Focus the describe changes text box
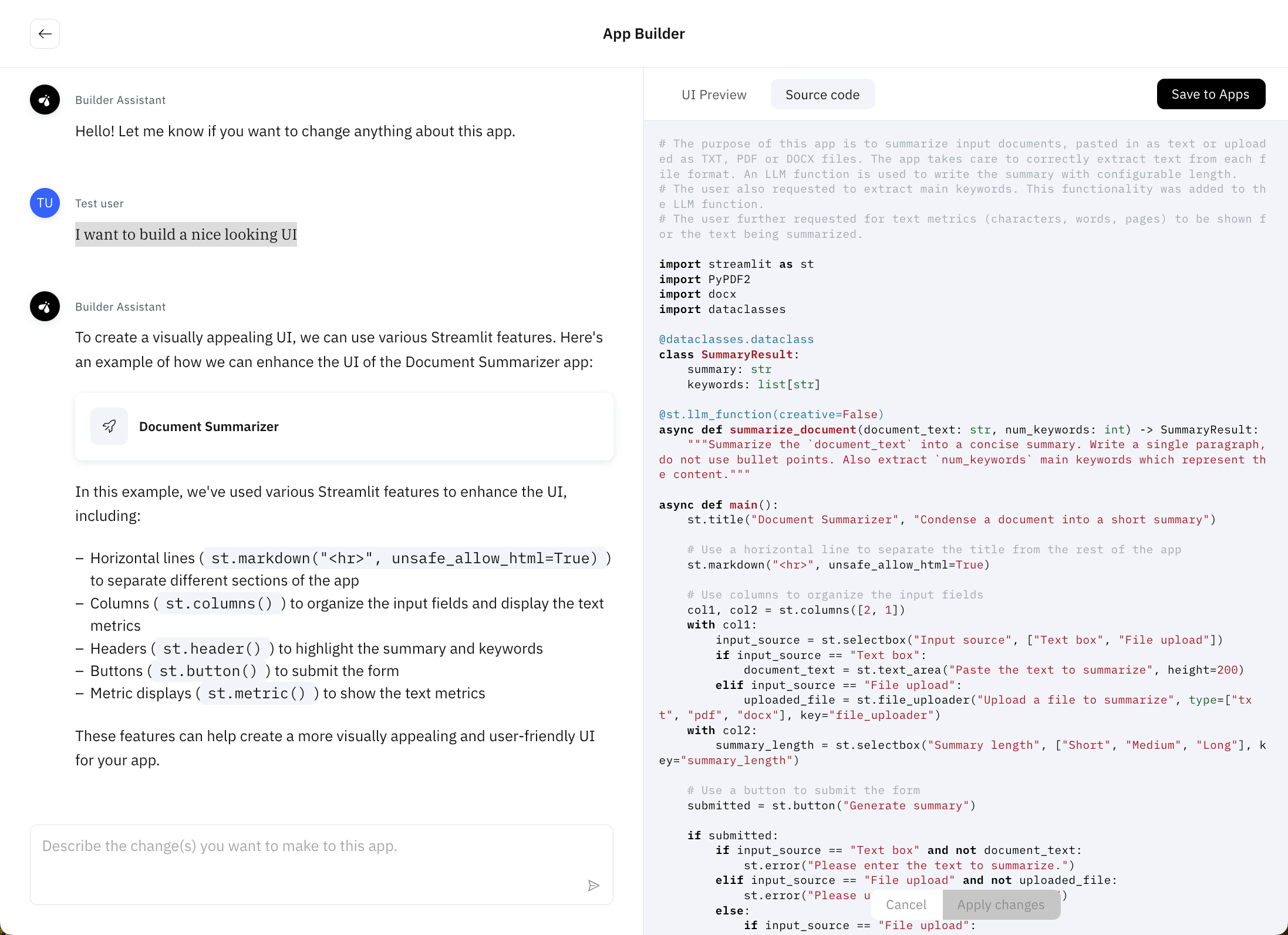Viewport: 1288px width, 935px height. click(x=322, y=865)
